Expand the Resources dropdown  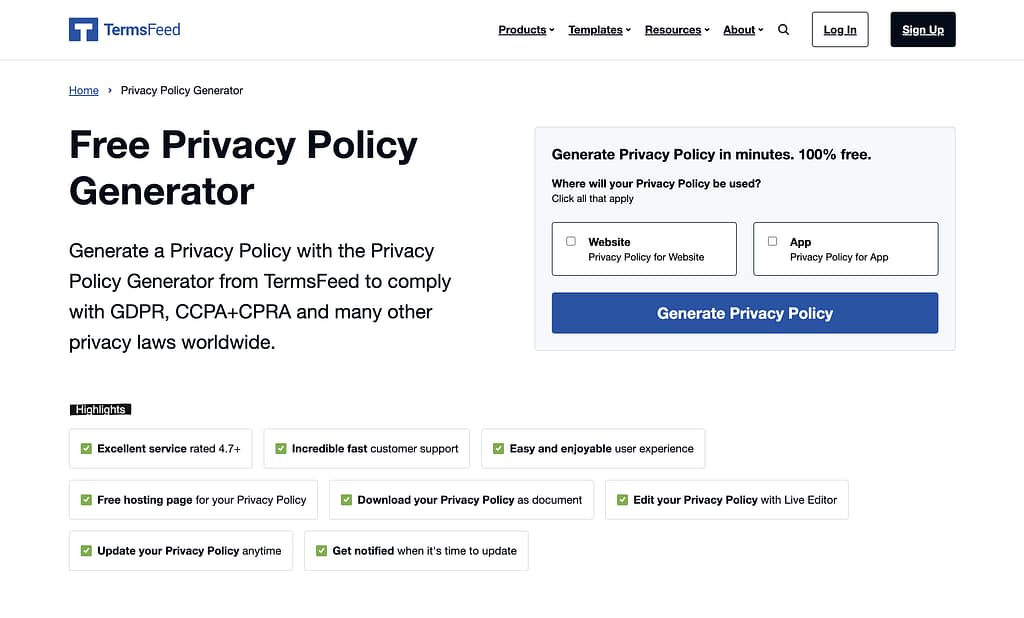[675, 30]
